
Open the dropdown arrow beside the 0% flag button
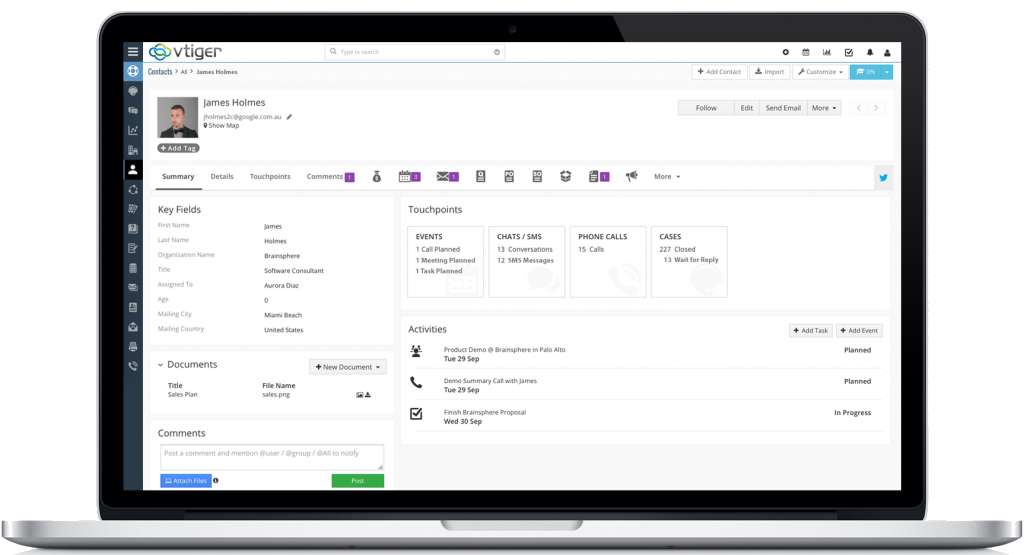tap(887, 72)
